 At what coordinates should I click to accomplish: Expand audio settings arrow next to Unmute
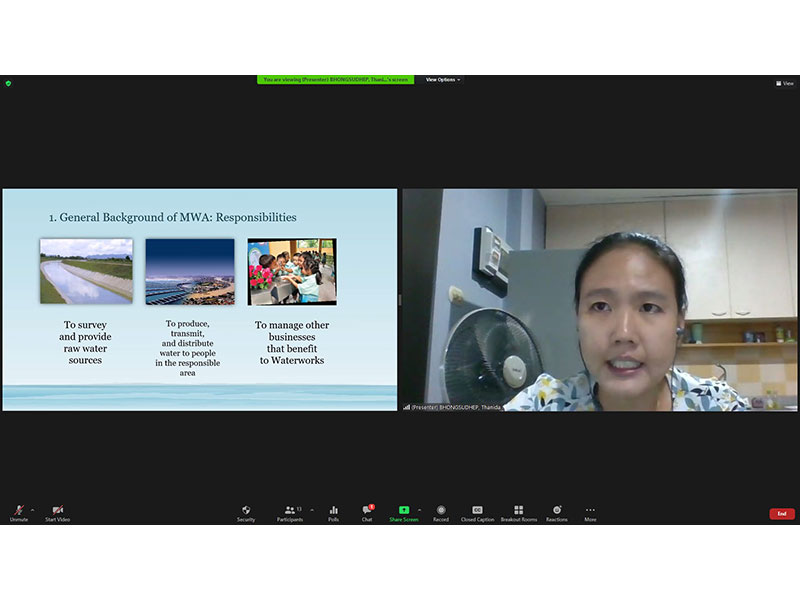pos(32,509)
